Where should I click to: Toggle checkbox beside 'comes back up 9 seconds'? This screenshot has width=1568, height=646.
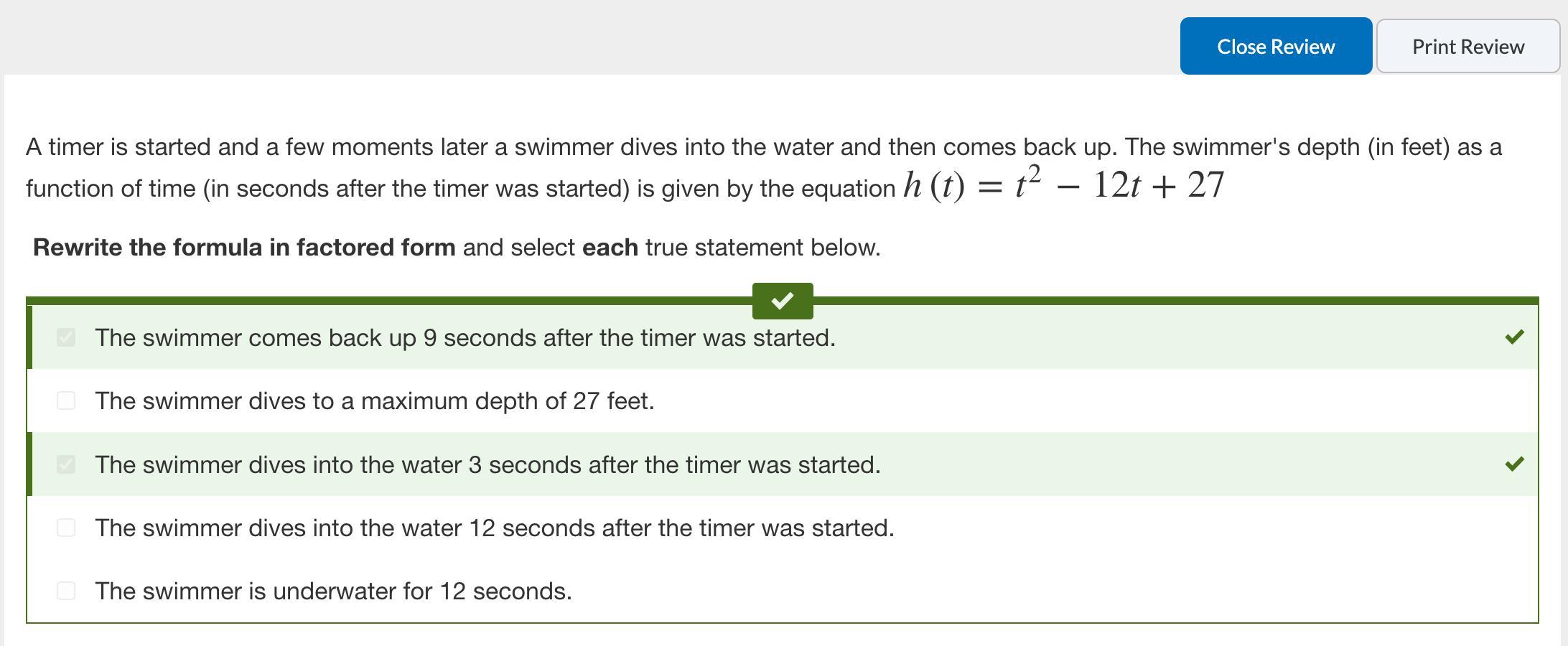pos(66,337)
